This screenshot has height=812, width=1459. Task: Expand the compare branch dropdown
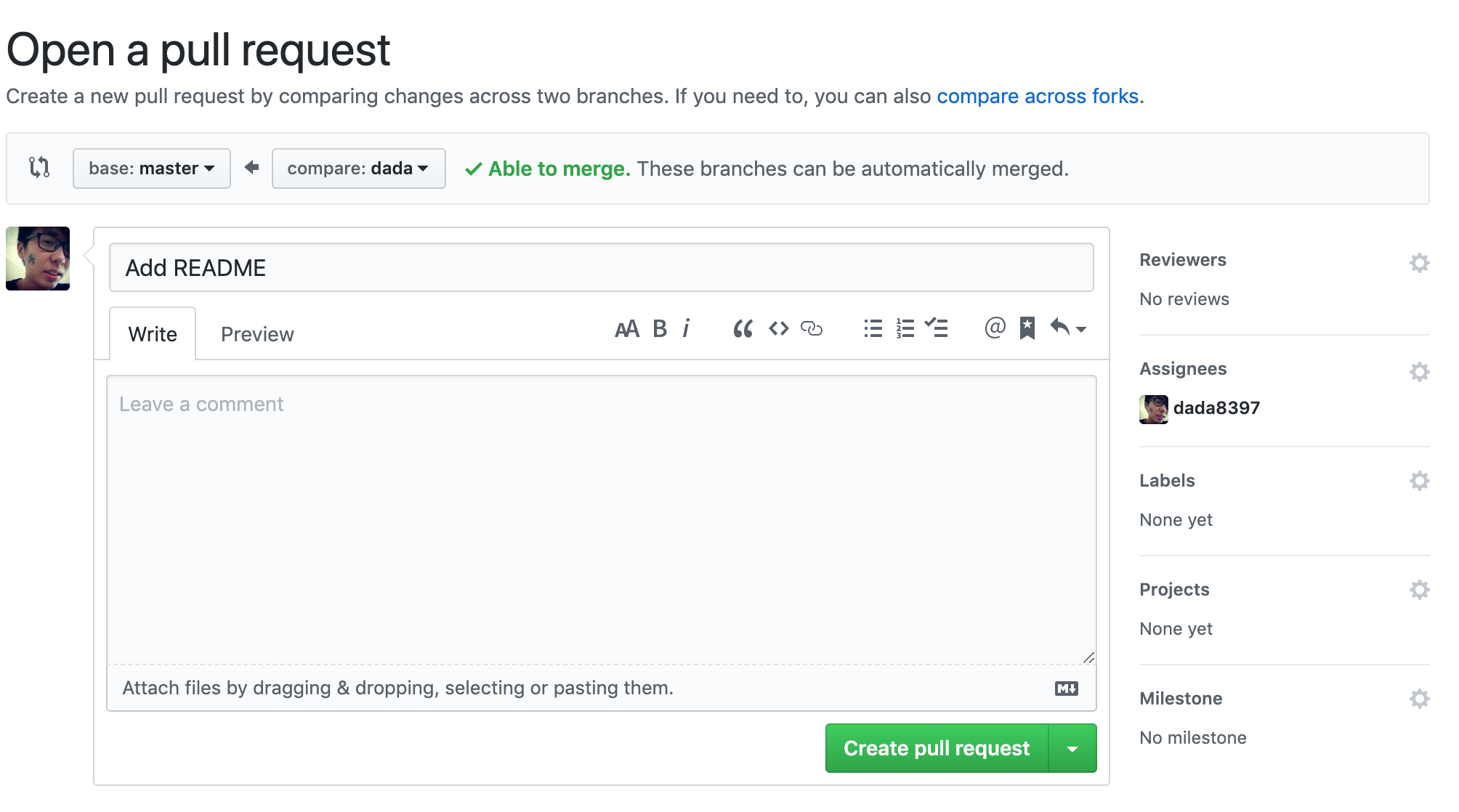coord(357,168)
